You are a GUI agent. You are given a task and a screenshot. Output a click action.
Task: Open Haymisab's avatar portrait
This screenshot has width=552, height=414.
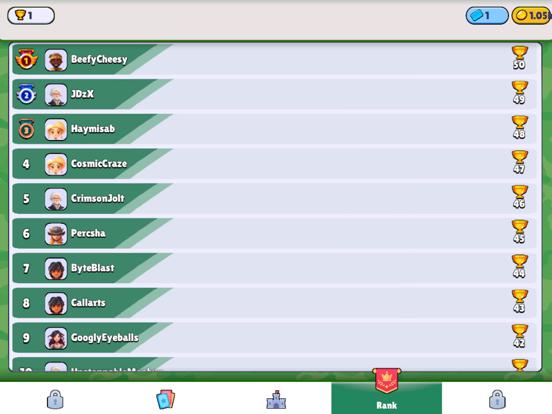pos(56,129)
